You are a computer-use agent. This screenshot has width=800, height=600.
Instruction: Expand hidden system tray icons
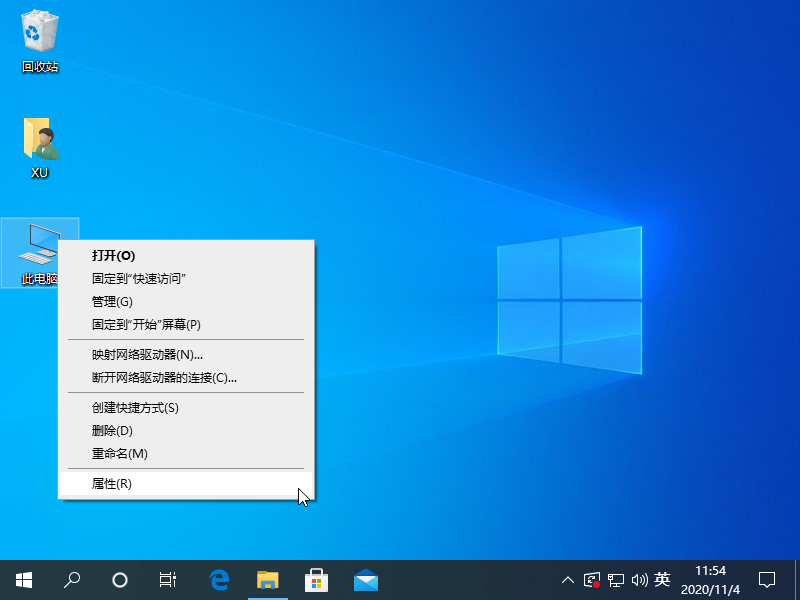click(x=567, y=580)
